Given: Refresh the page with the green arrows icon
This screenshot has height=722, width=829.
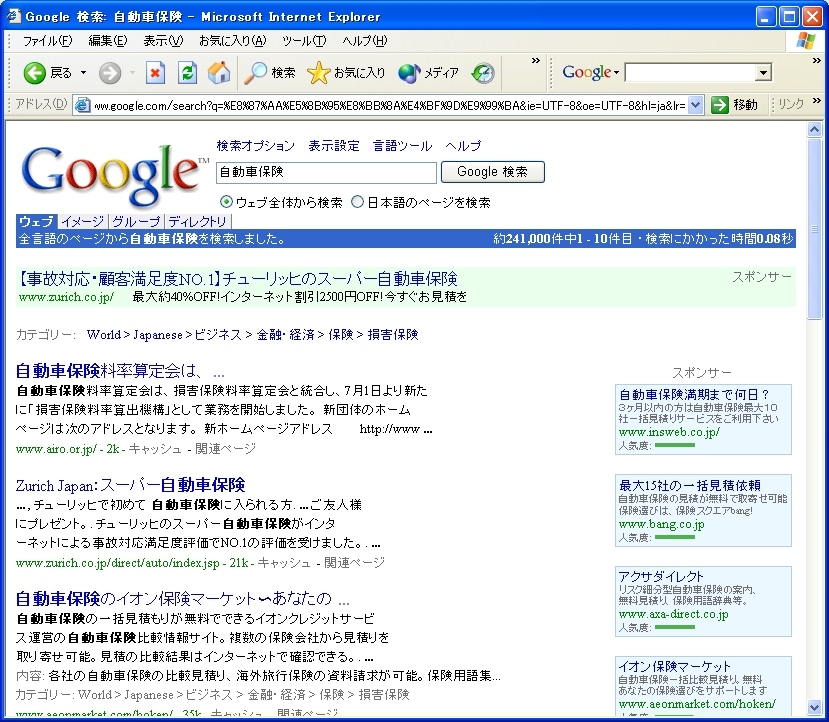Looking at the screenshot, I should click(x=187, y=73).
